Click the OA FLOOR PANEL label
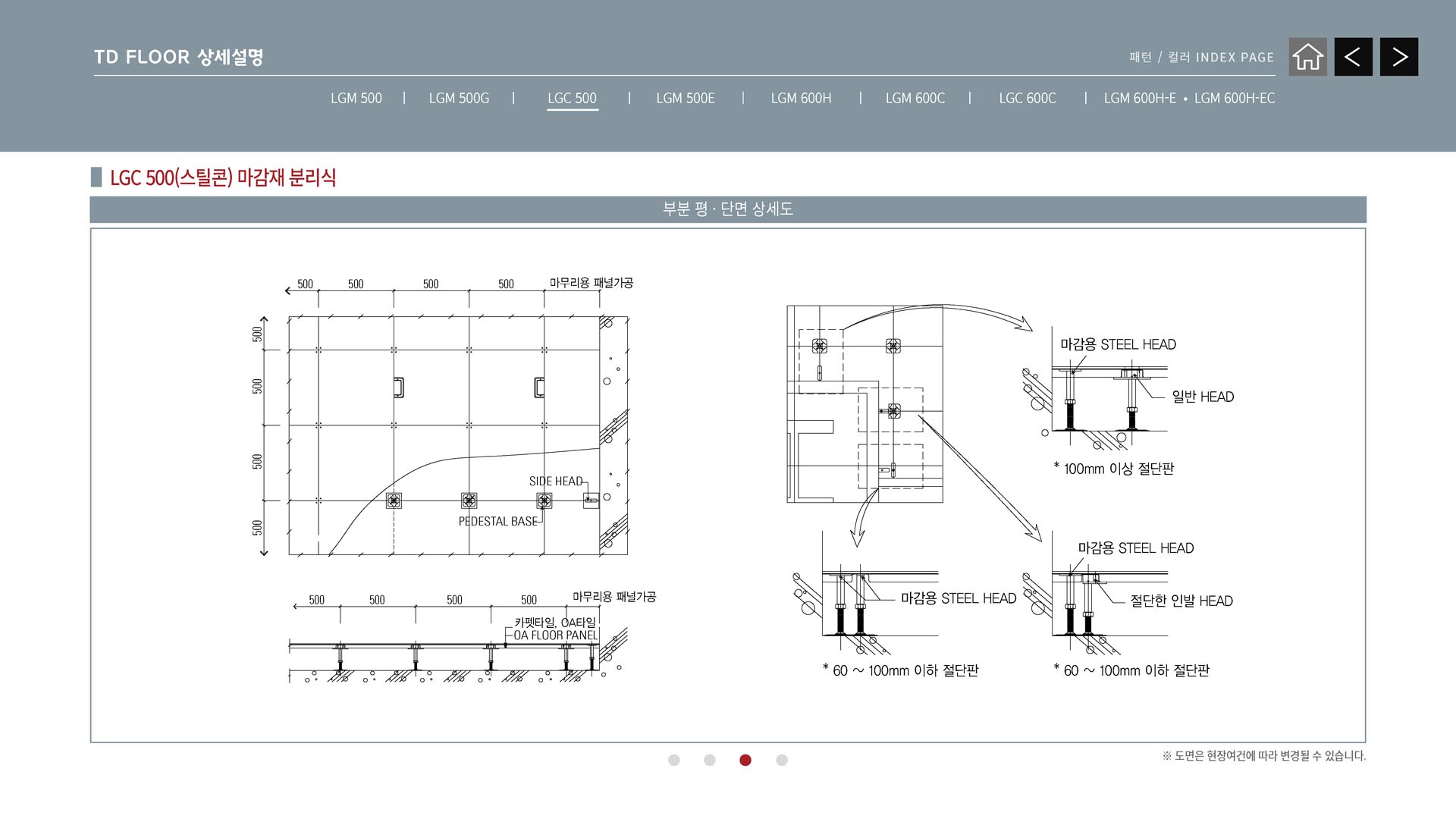The width and height of the screenshot is (1456, 819). 556,635
